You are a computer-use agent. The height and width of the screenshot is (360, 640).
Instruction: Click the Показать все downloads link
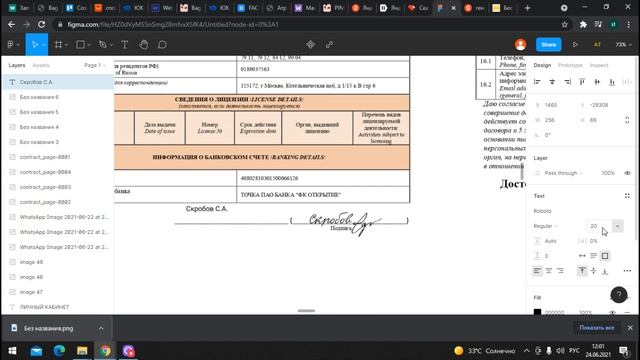[597, 328]
